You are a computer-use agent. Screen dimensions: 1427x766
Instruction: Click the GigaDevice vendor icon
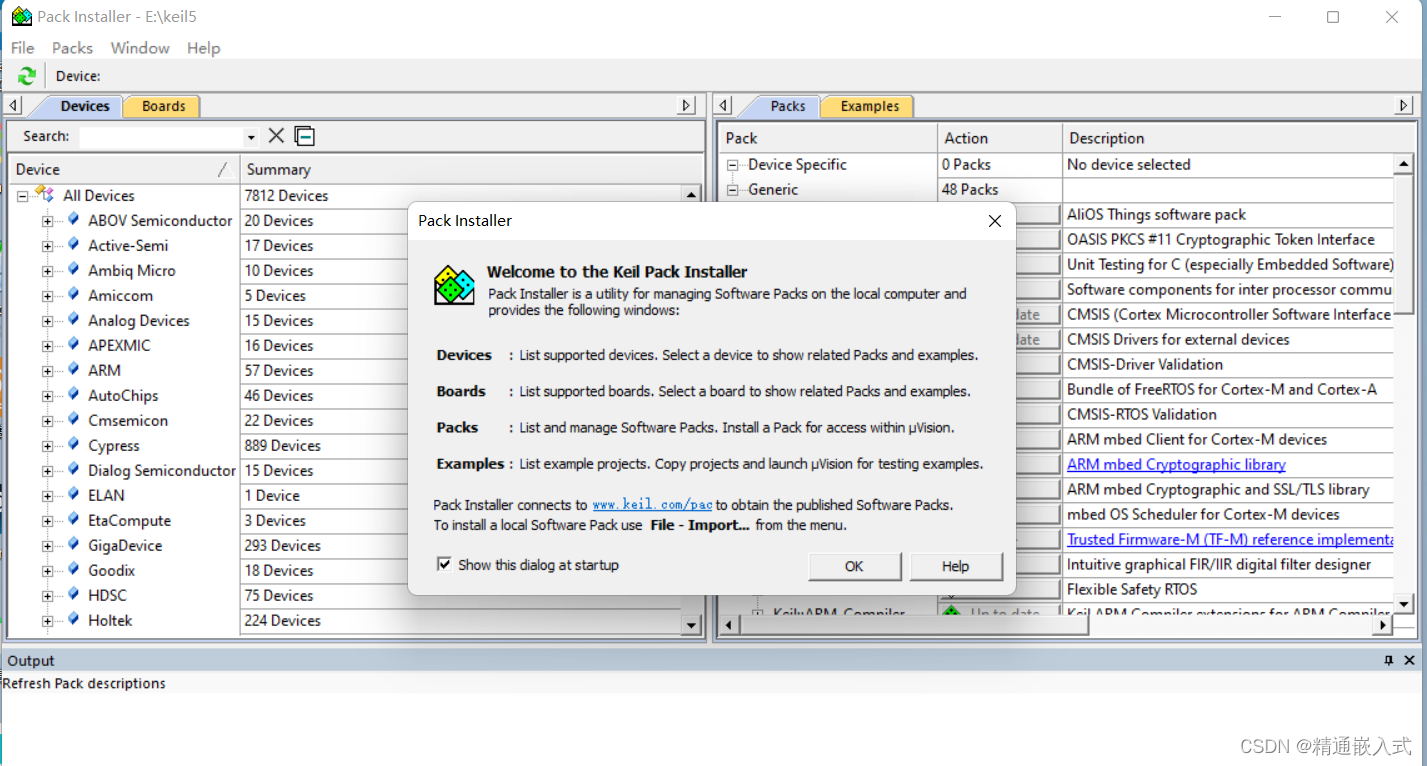(73, 545)
